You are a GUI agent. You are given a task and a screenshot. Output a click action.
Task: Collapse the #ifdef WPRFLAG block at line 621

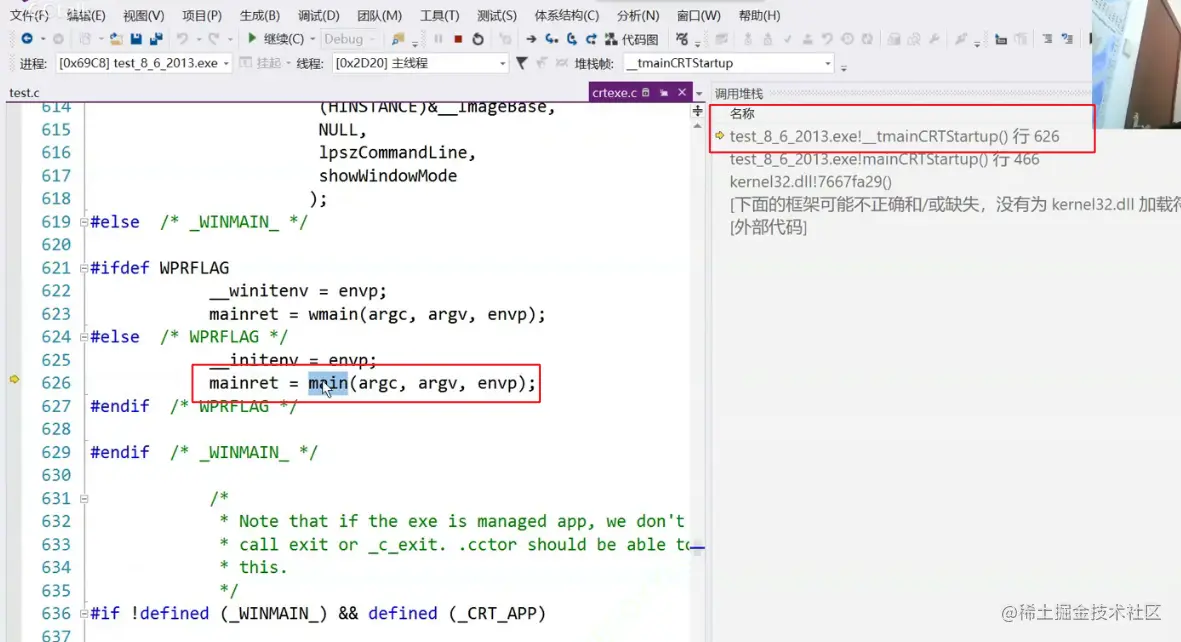pyautogui.click(x=84, y=268)
